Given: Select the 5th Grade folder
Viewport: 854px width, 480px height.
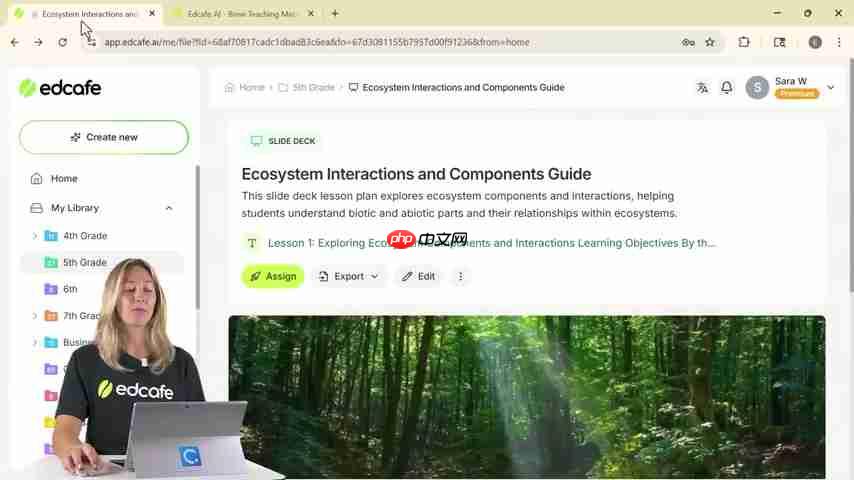Looking at the screenshot, I should [84, 263].
